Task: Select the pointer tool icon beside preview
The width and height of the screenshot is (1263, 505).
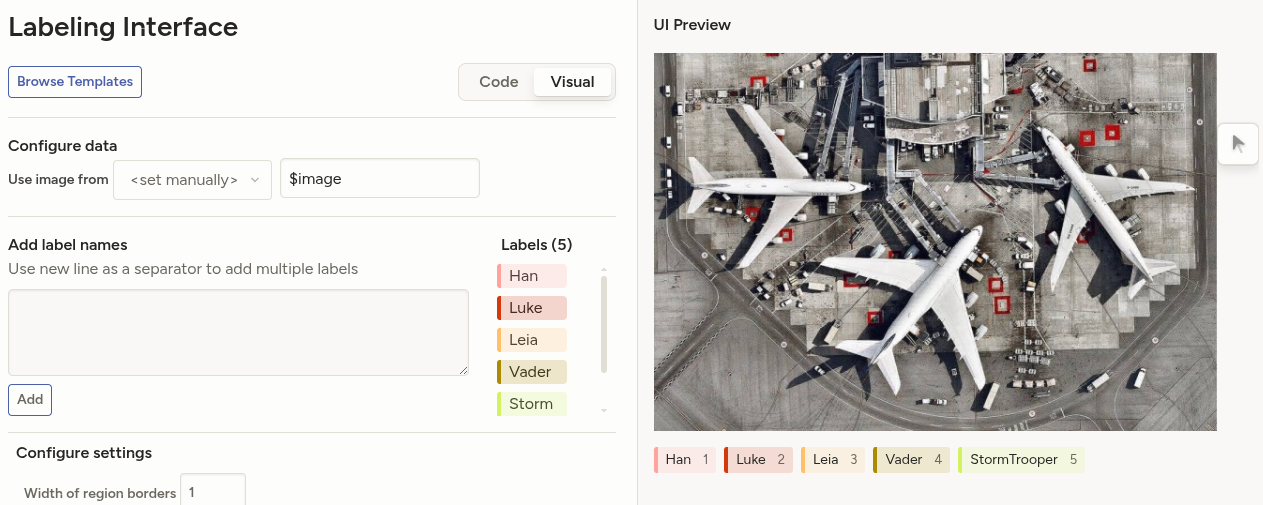Action: click(1238, 143)
